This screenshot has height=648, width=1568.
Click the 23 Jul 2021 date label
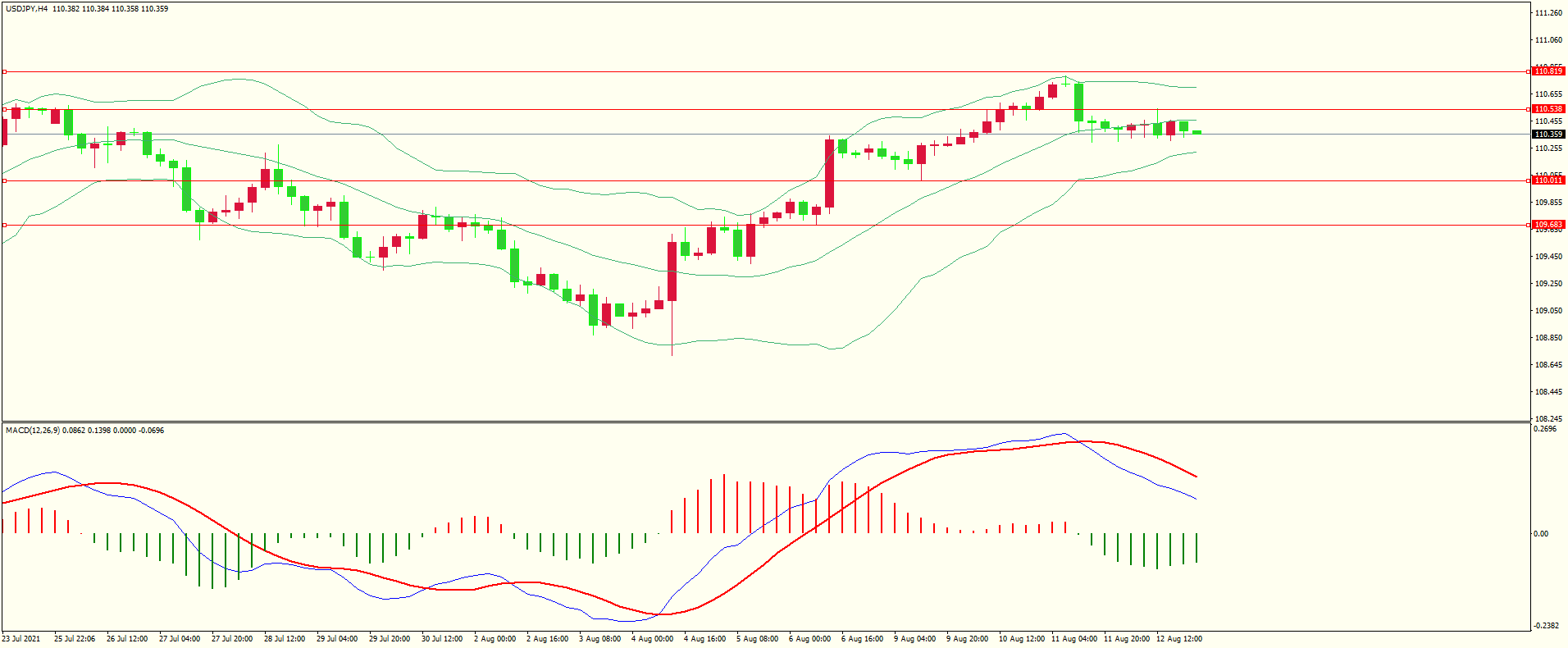21,639
